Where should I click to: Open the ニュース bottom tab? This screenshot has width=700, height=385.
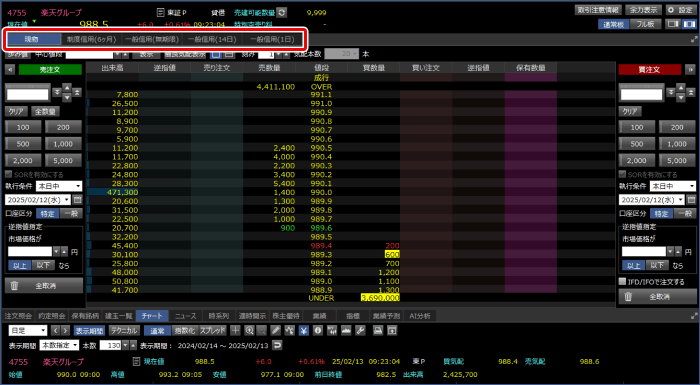(x=186, y=316)
